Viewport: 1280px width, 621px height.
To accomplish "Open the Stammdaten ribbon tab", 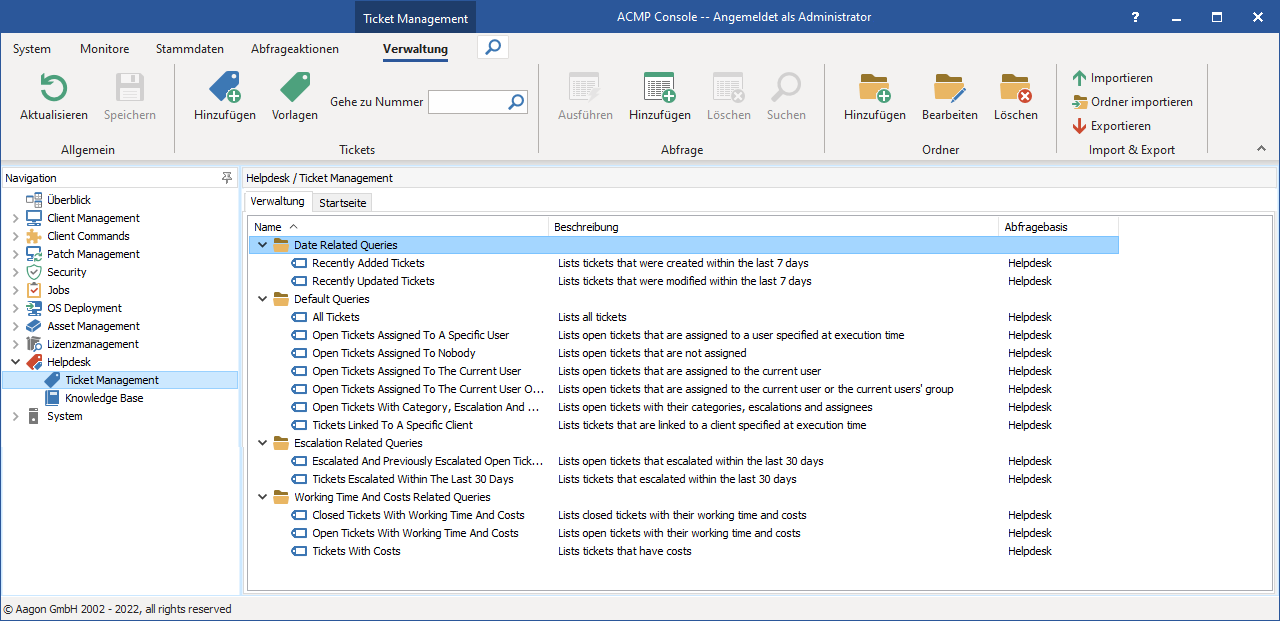I will click(x=190, y=49).
